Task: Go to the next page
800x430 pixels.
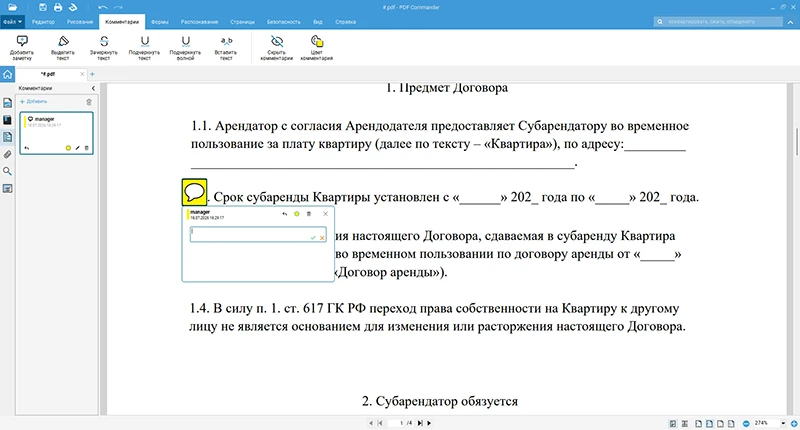Action: pos(429,423)
